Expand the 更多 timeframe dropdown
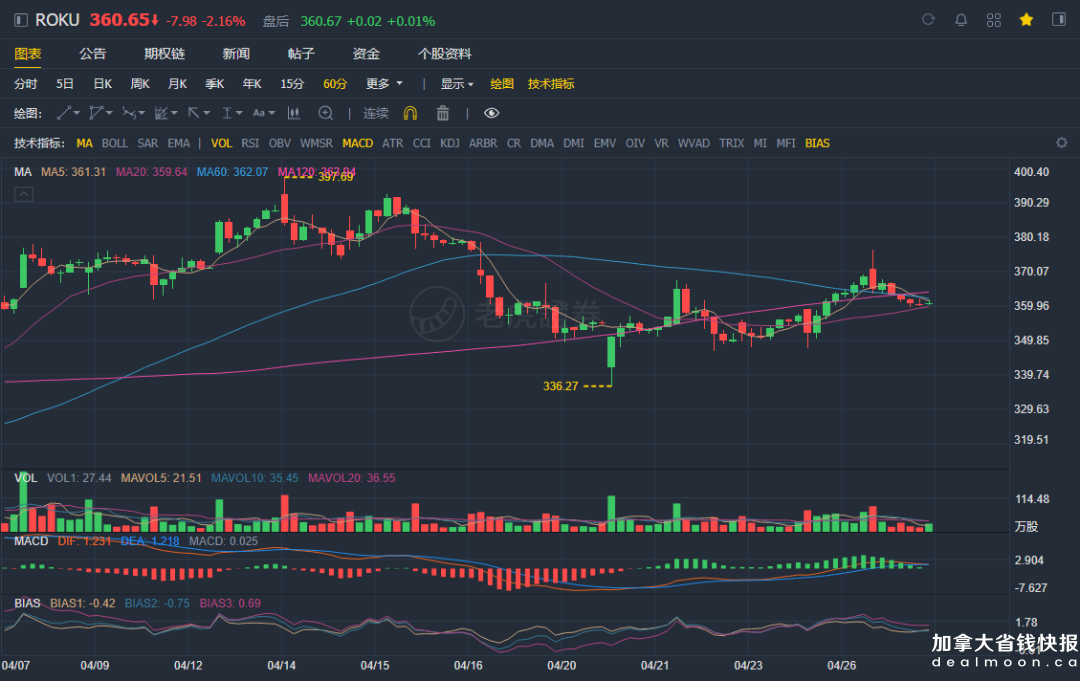Viewport: 1080px width, 681px height. click(x=384, y=84)
